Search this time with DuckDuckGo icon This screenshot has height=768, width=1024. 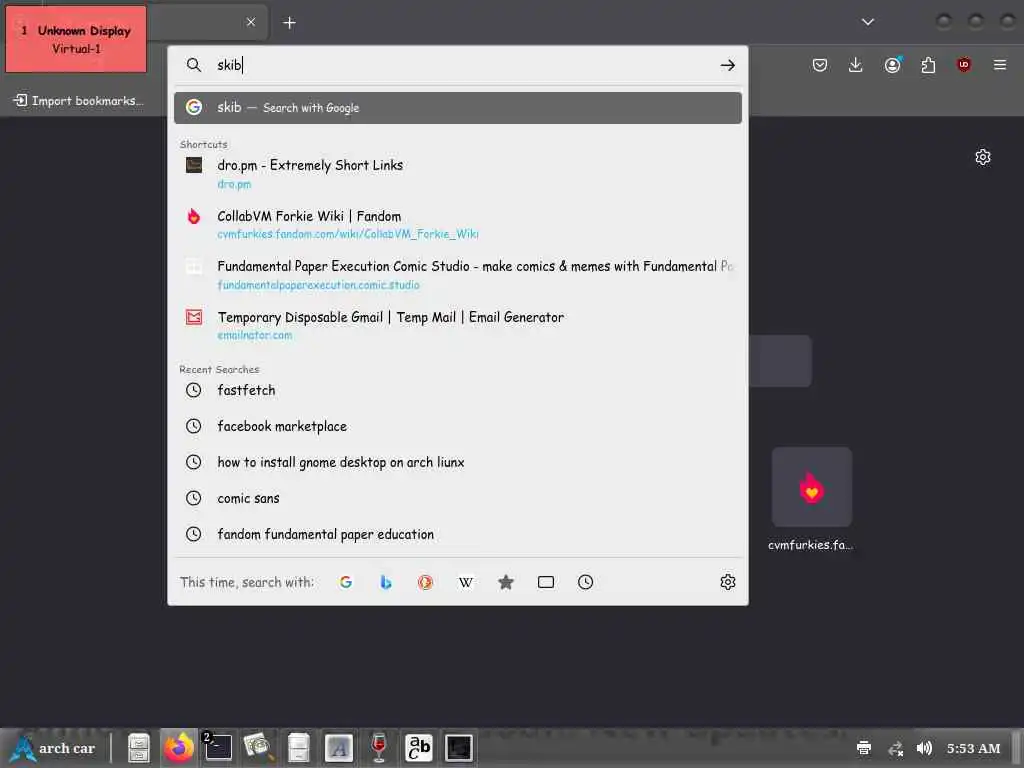tap(425, 582)
